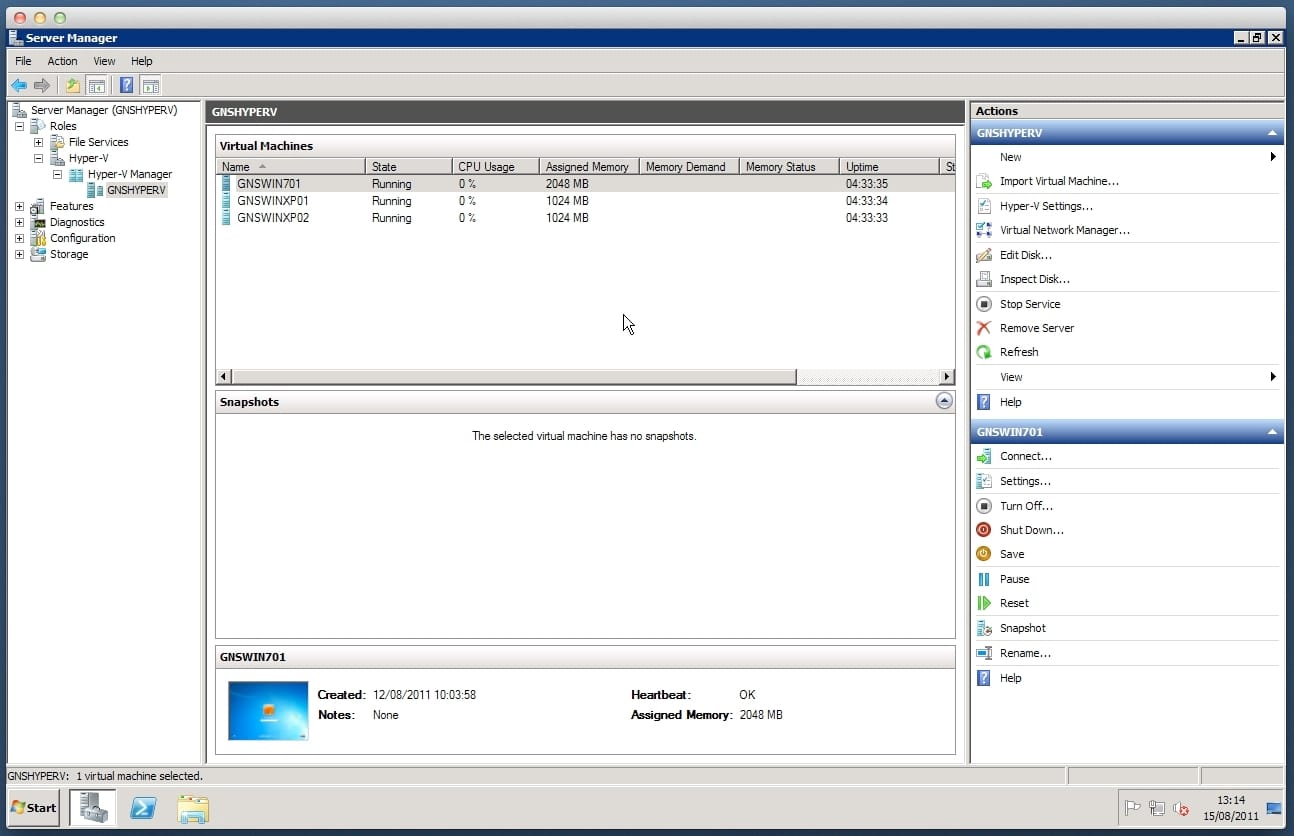The height and width of the screenshot is (836, 1294).
Task: Click the Pause icon
Action: [983, 579]
